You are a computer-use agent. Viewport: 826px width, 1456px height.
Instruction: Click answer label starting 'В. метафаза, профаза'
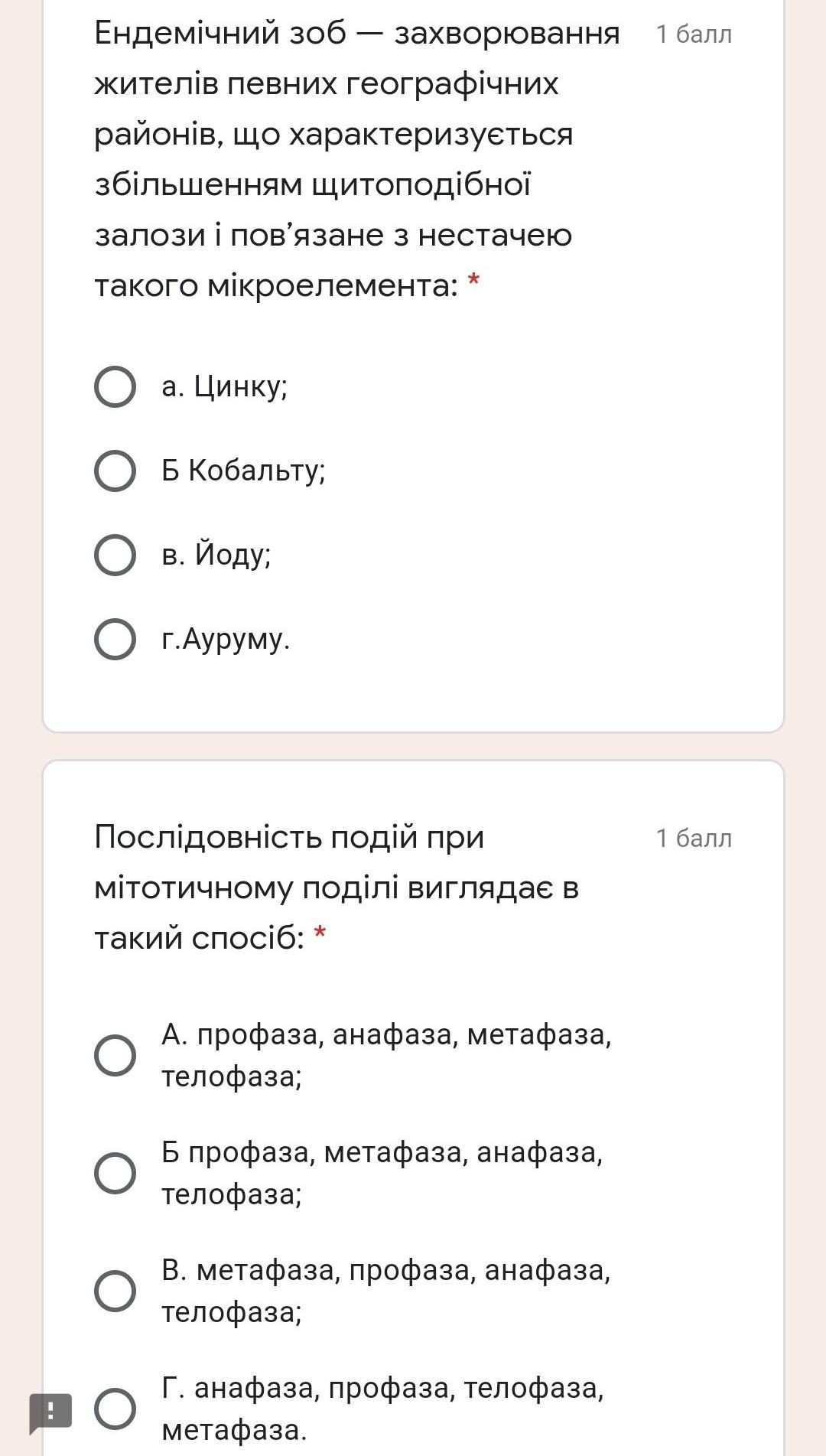tap(385, 1291)
